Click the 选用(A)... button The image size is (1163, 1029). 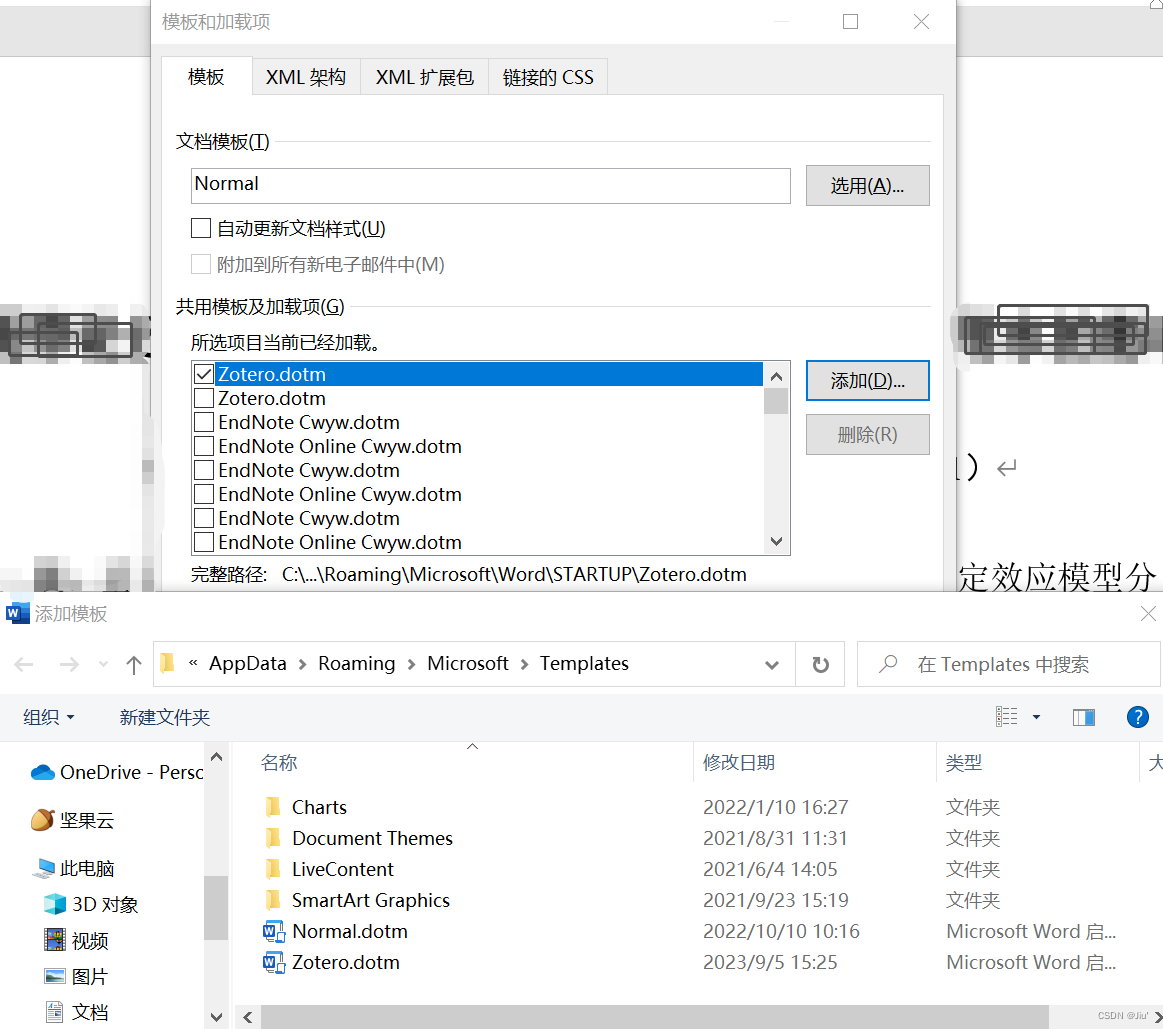click(867, 185)
